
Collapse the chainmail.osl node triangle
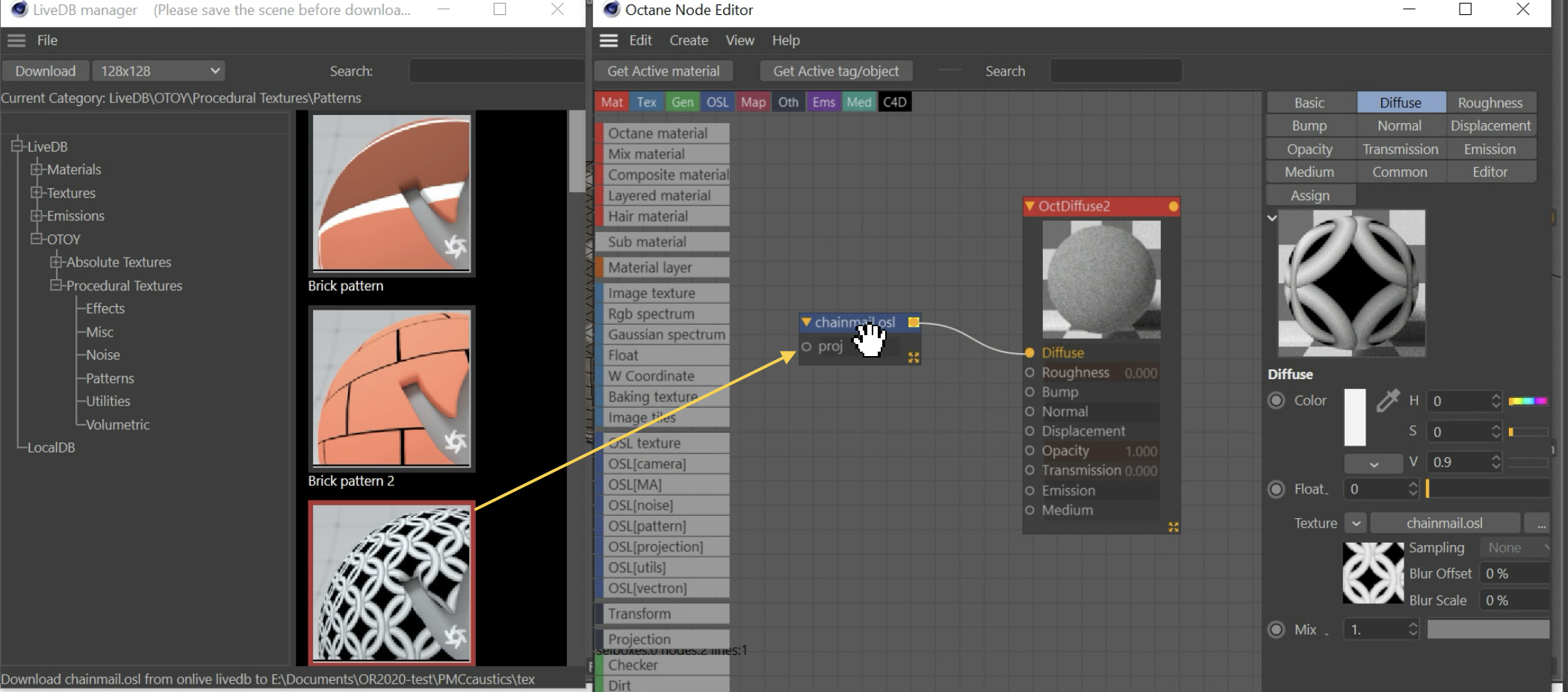[x=806, y=322]
